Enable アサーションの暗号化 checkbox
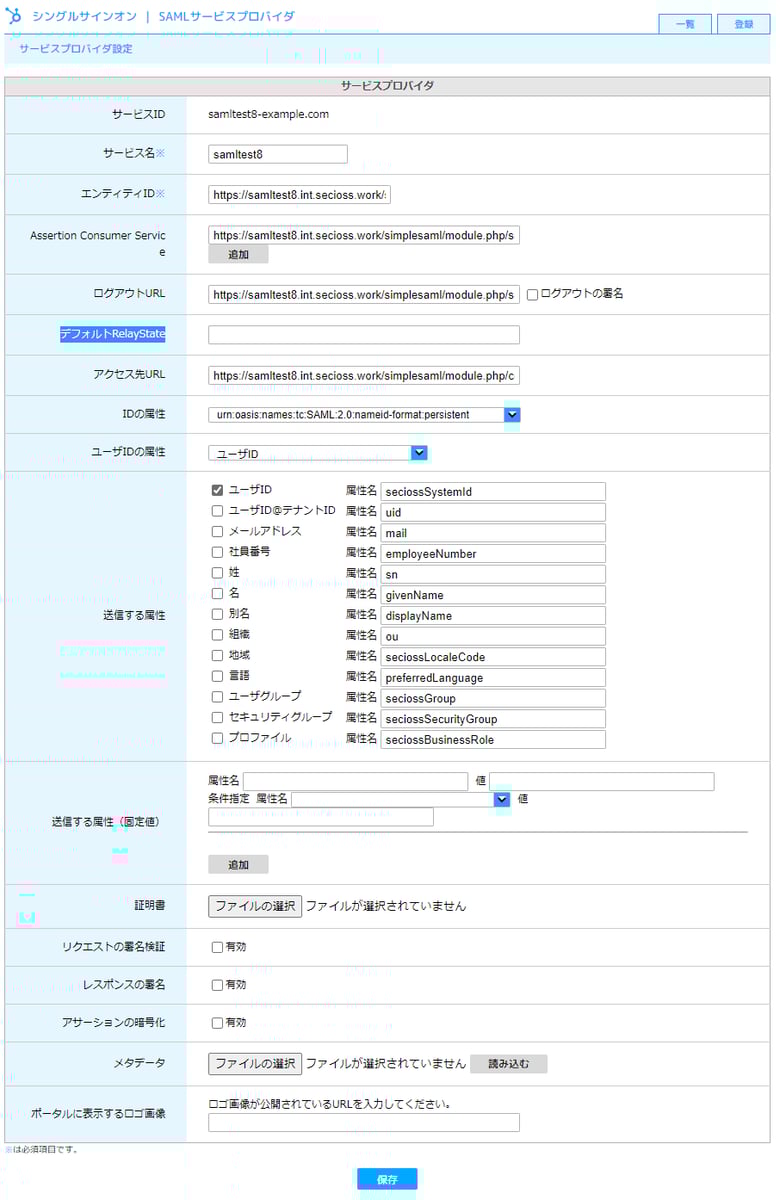 click(x=217, y=1023)
